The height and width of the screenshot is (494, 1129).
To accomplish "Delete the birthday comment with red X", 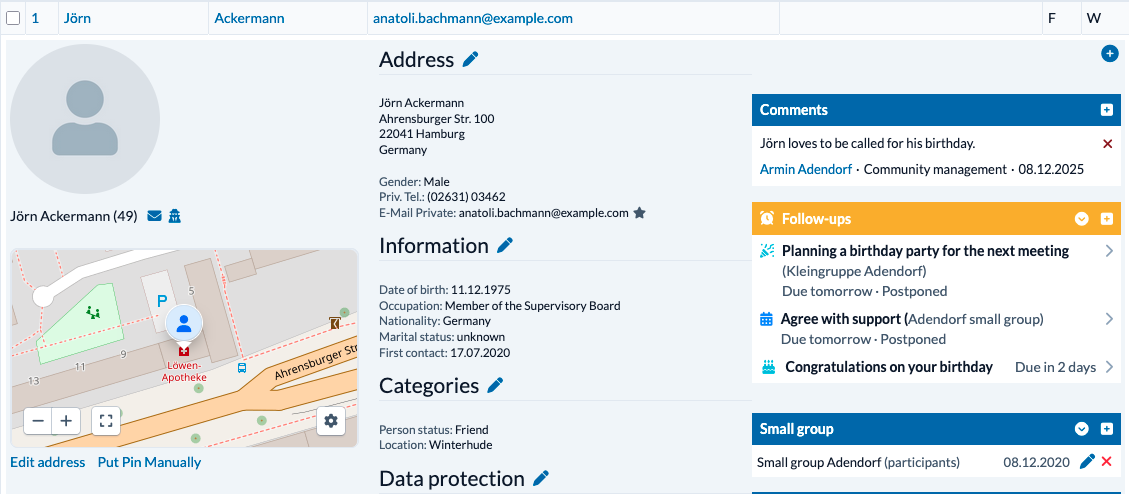I will 1107,144.
